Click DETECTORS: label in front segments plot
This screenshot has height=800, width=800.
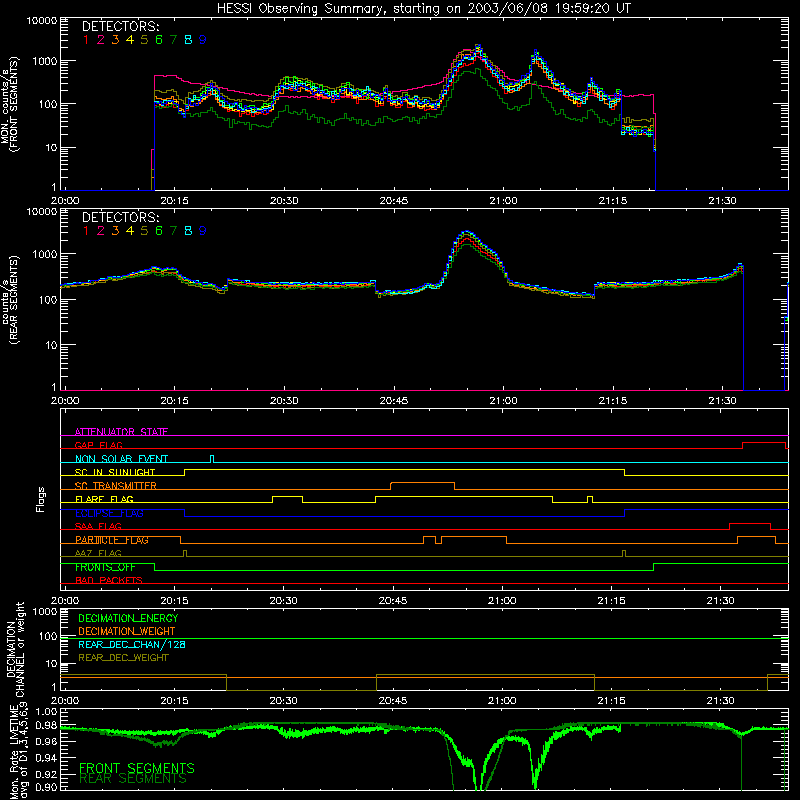120,26
